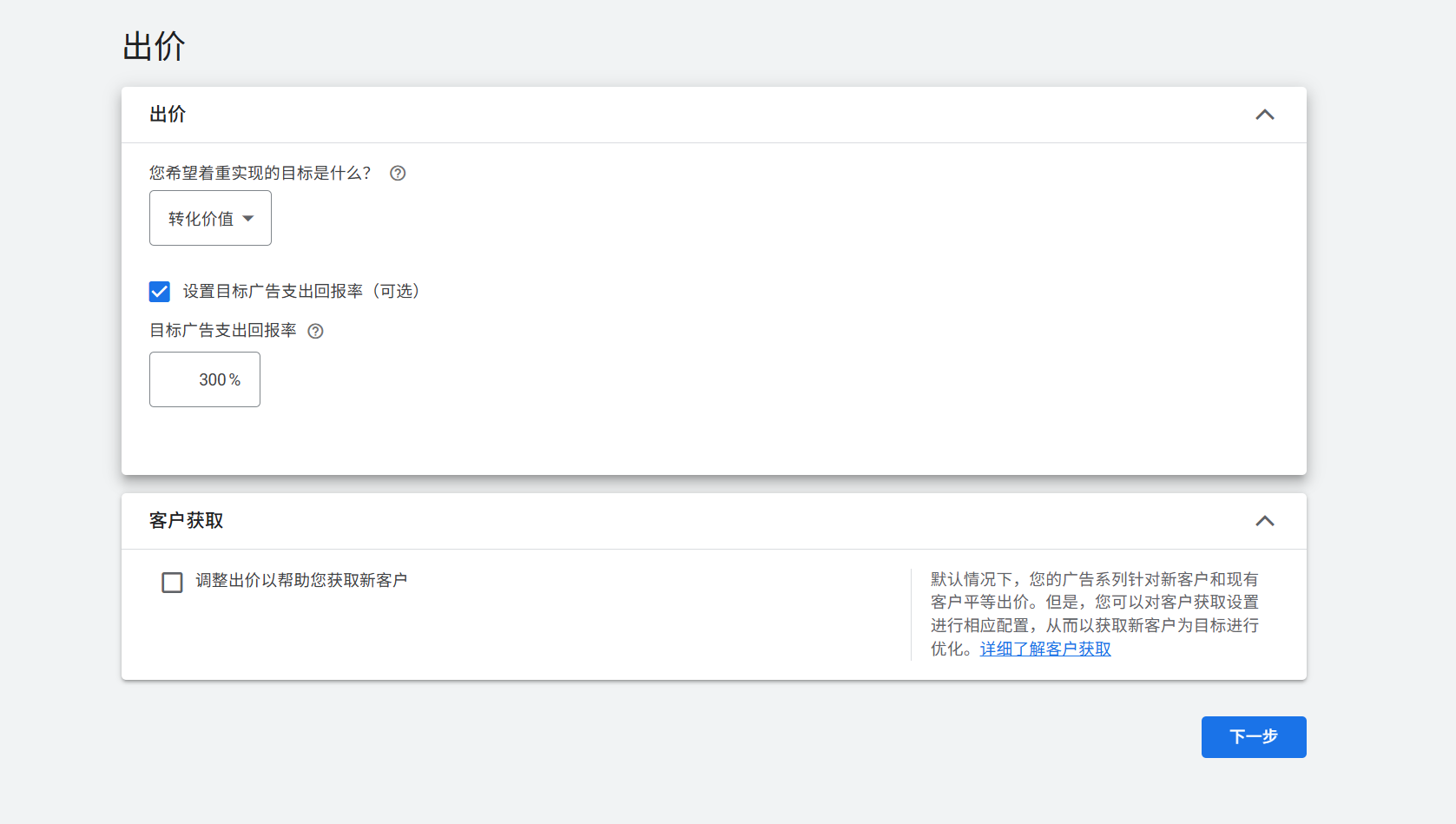Click the 目标广告支出回报率 field label
The width and height of the screenshot is (1456, 824).
pyautogui.click(x=223, y=331)
